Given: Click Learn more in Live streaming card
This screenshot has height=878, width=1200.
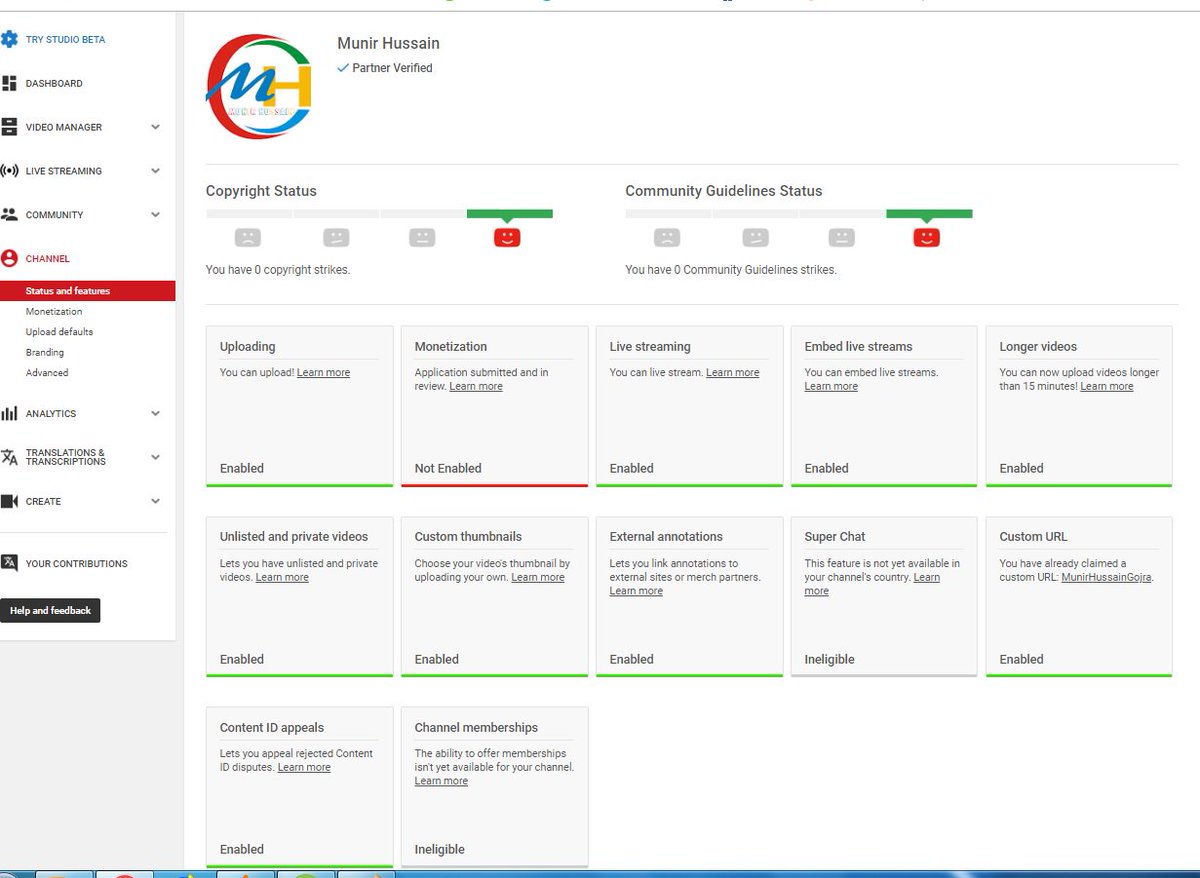Looking at the screenshot, I should coord(733,373).
